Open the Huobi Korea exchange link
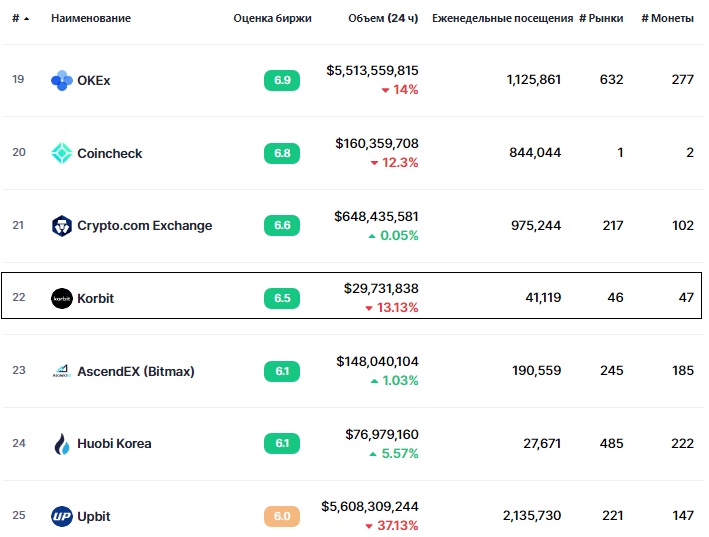709x537 pixels. point(114,443)
